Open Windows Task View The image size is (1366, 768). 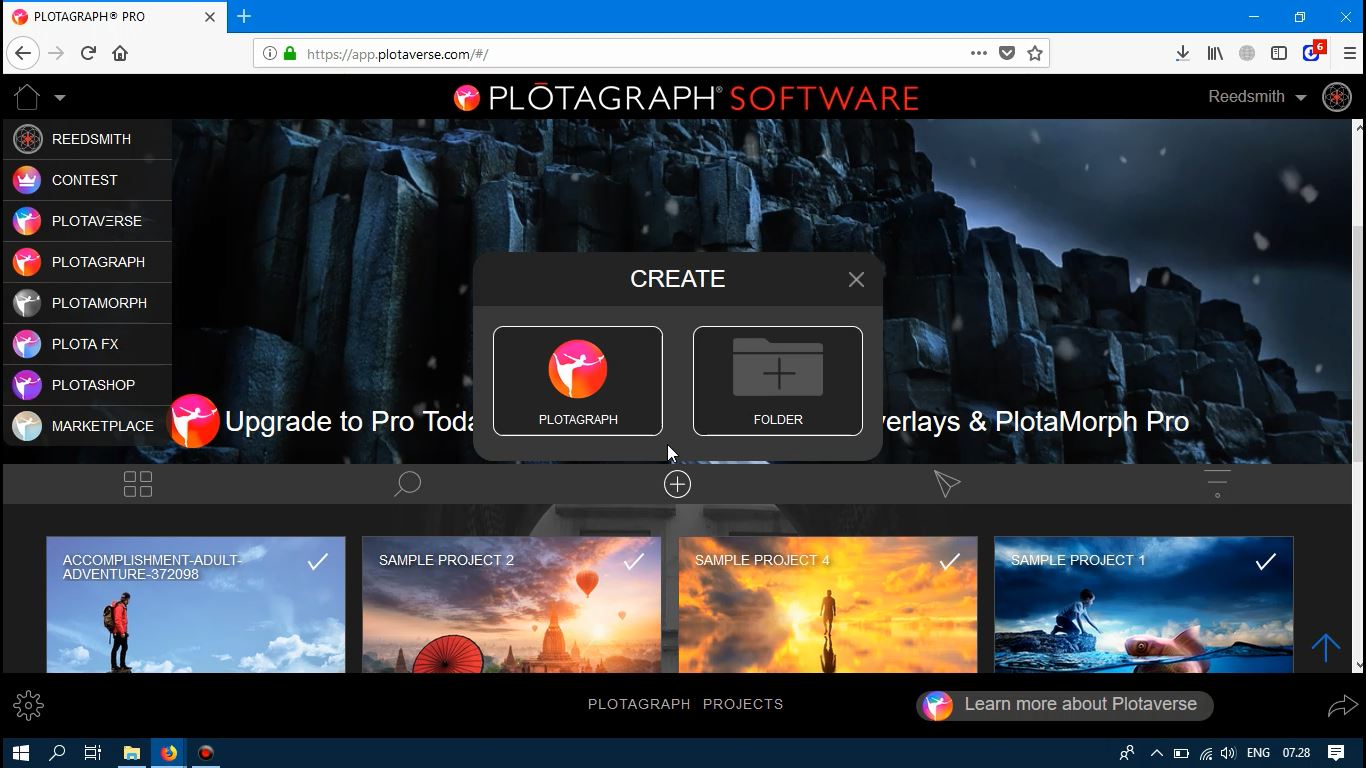point(93,753)
